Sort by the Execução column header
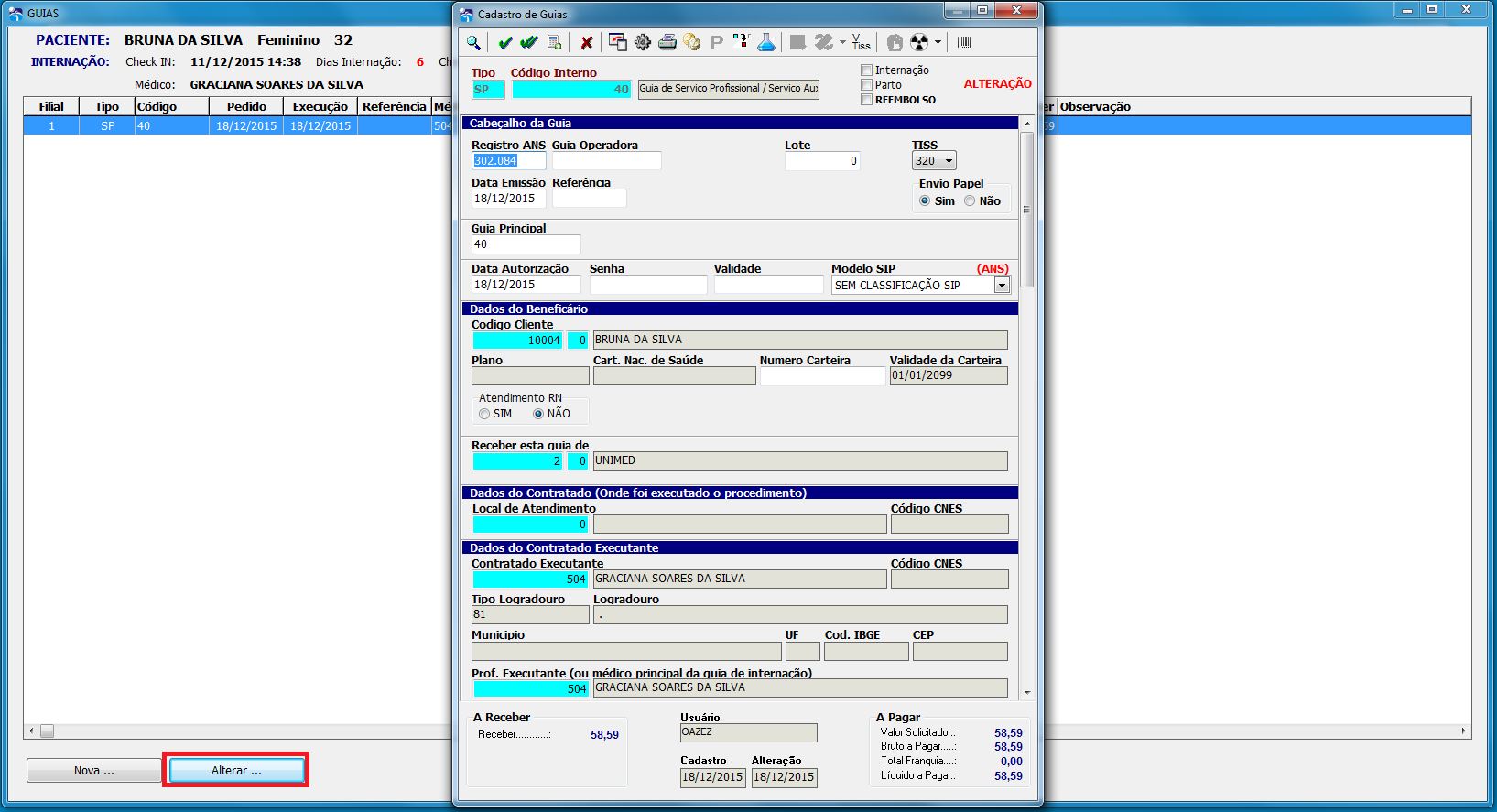This screenshot has height=812, width=1497. coord(320,106)
